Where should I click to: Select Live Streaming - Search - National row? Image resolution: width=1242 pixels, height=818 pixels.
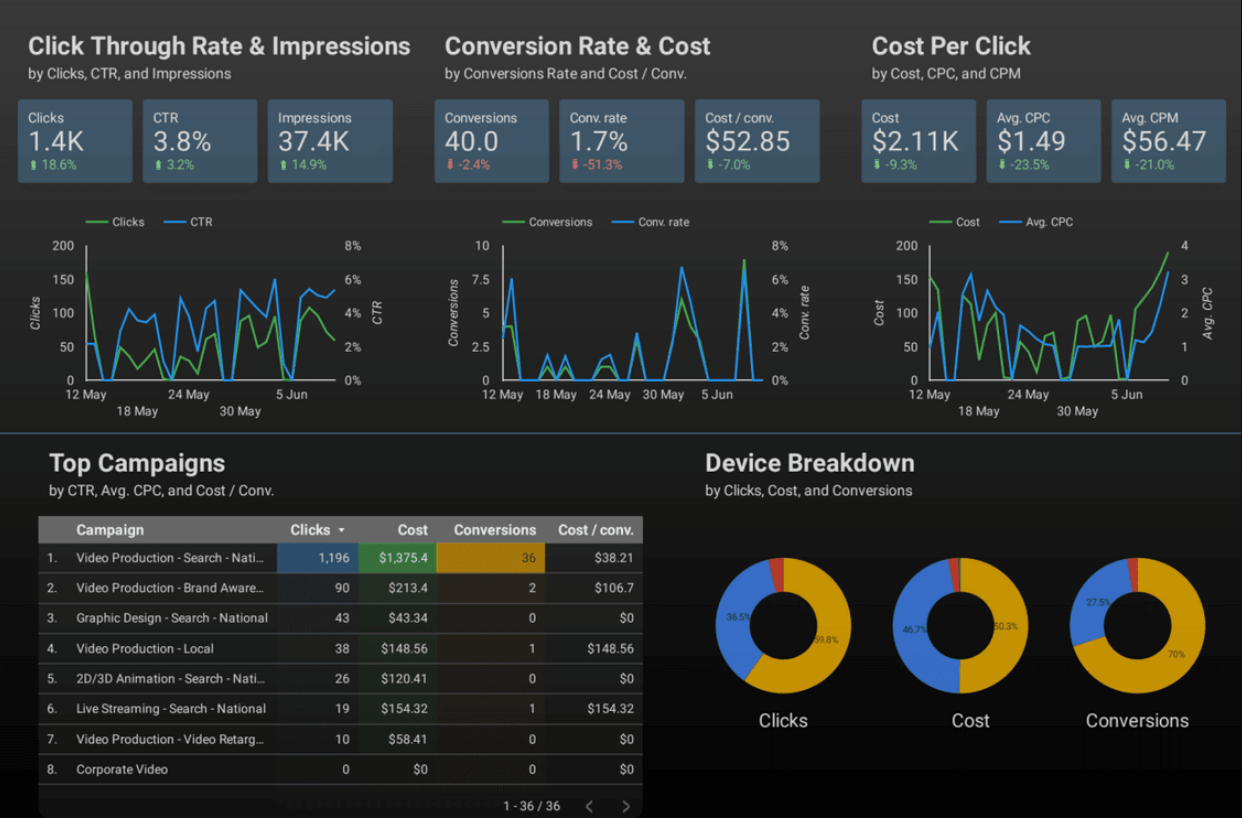click(x=341, y=709)
